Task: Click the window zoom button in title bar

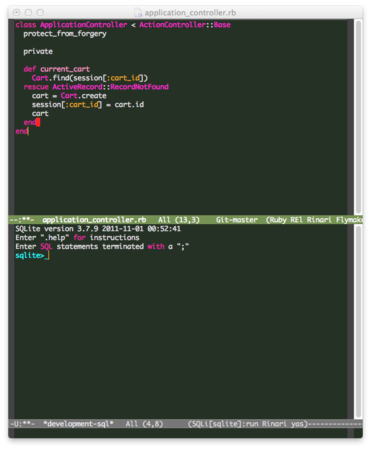Action: point(40,13)
